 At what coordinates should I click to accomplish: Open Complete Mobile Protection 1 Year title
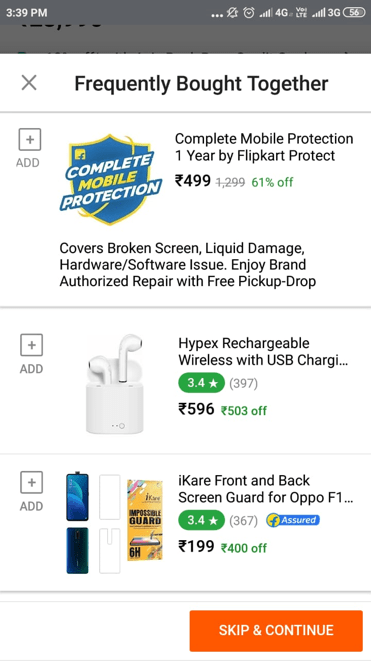[x=264, y=147]
